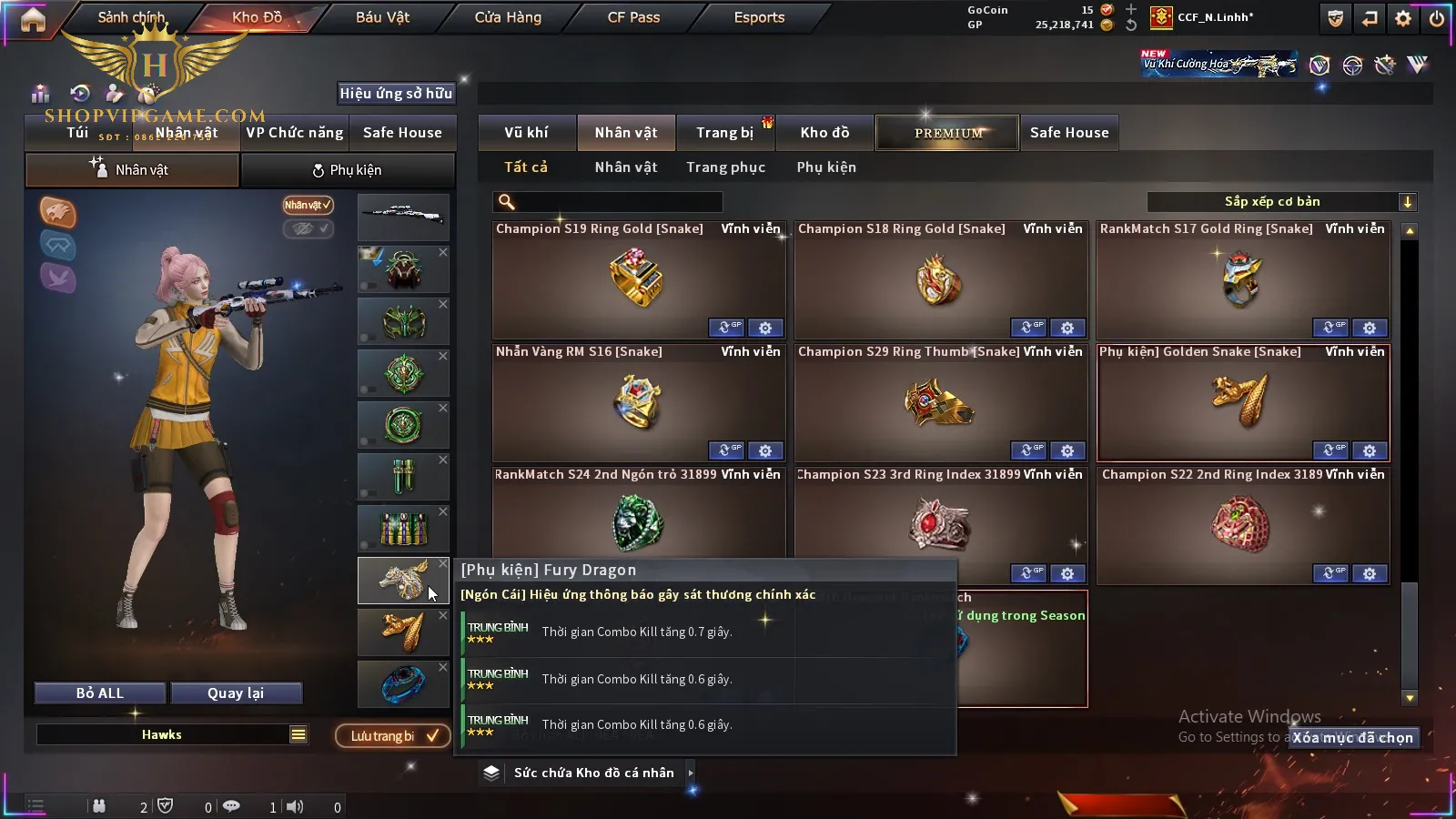Open gear options on Champion S19 Ring
Image resolution: width=1456 pixels, height=819 pixels.
pos(765,328)
